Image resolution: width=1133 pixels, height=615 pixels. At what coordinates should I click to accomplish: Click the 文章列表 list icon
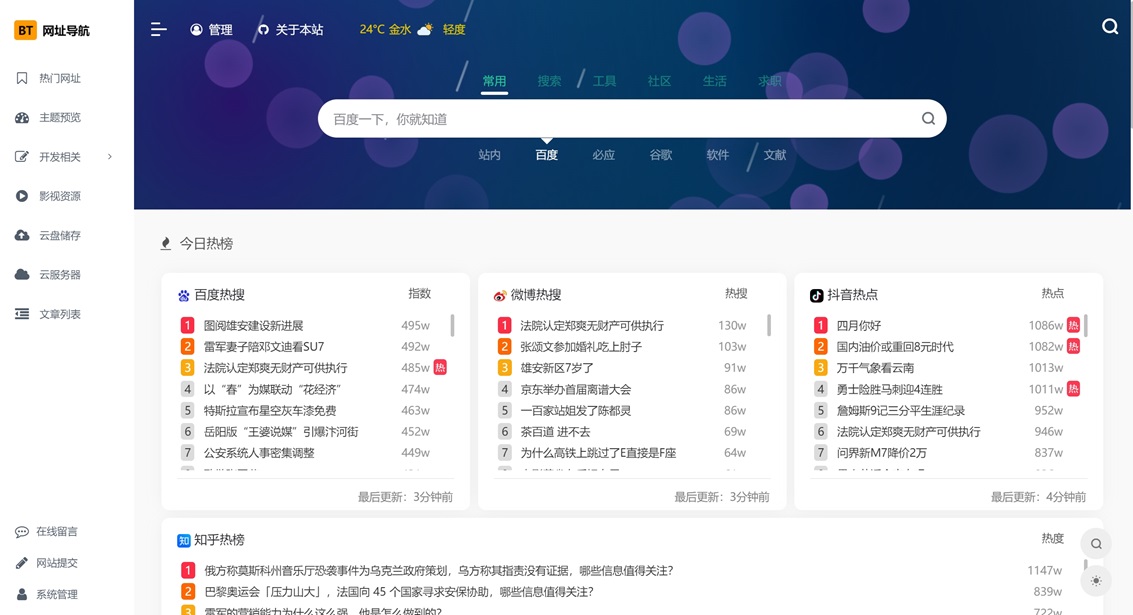(x=22, y=314)
